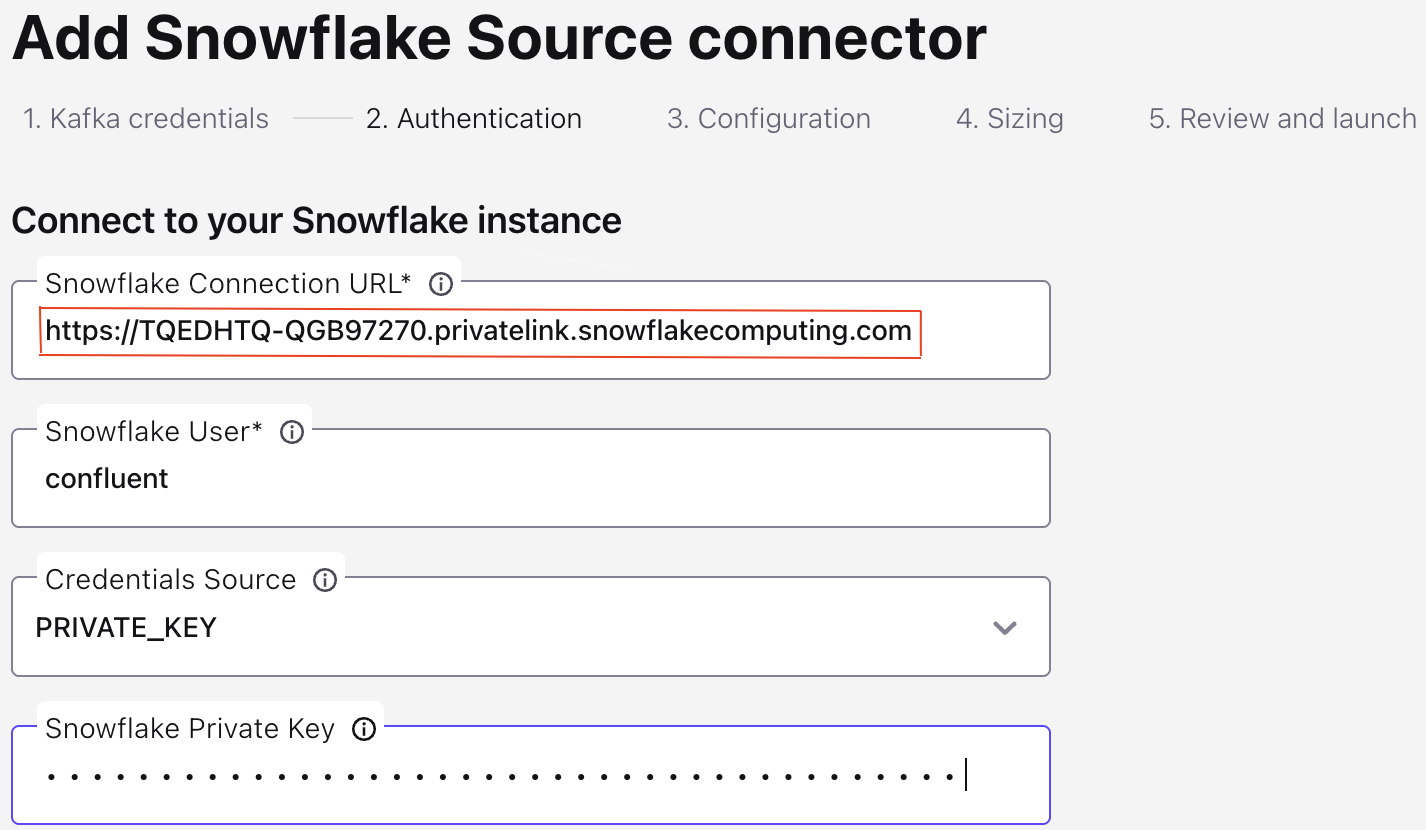Switch to the Kafka credentials step
The image size is (1426, 830).
pos(144,118)
